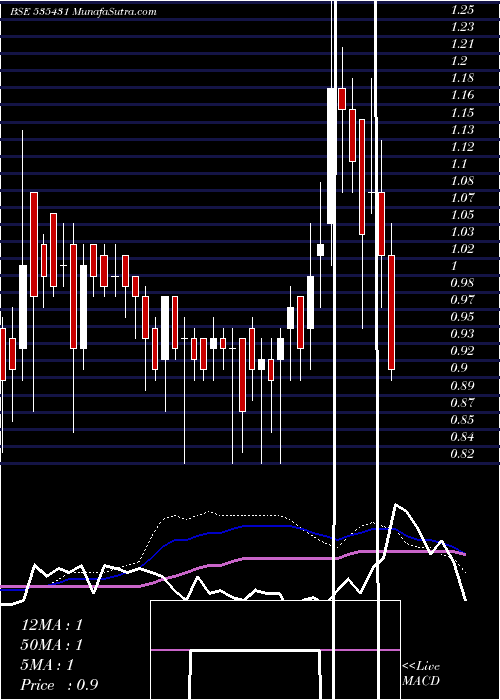The width and height of the screenshot is (500, 700).
Task: Click the <<Live MACD label
Action: click(421, 674)
